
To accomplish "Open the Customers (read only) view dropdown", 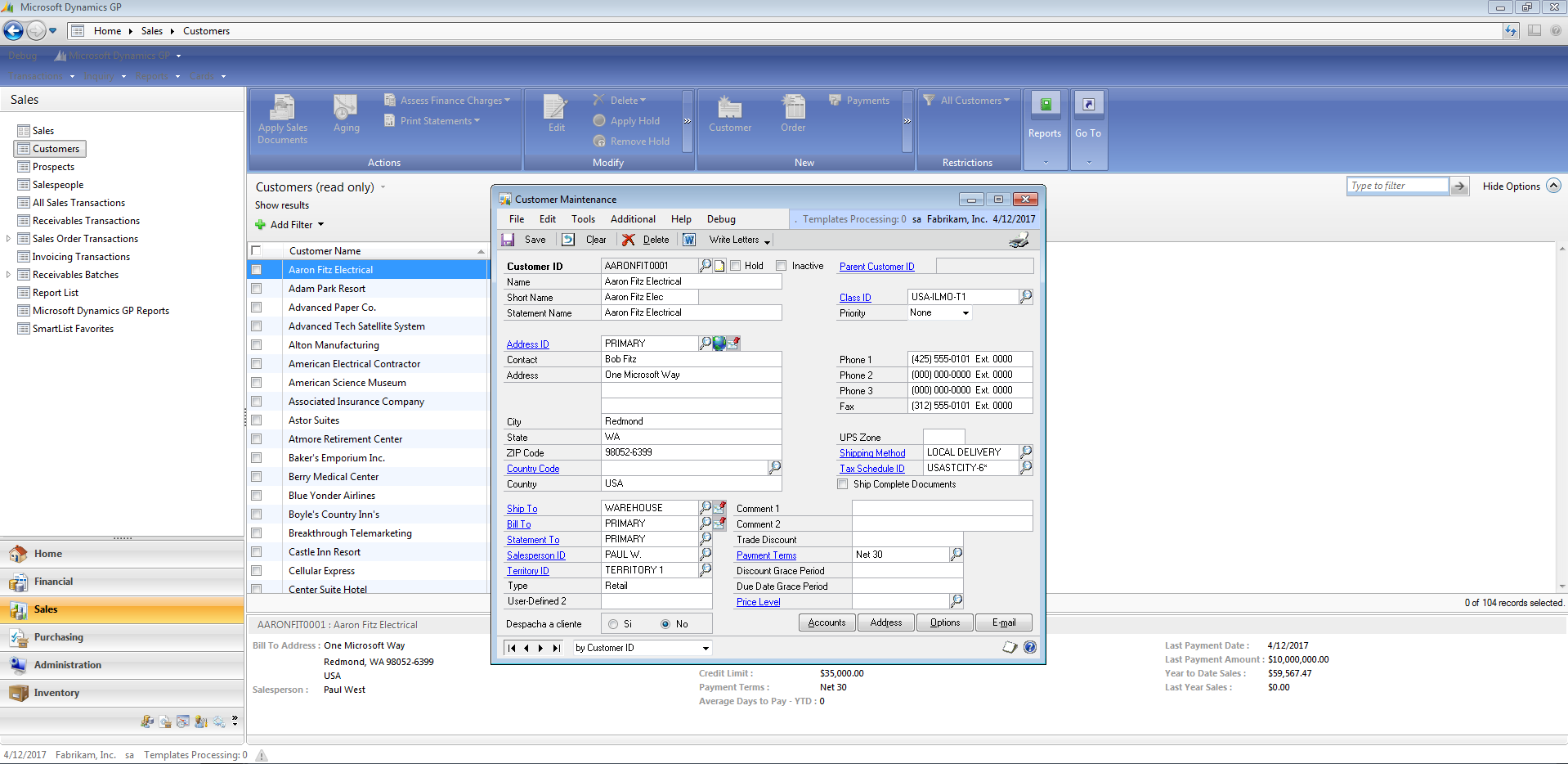I will coord(383,187).
